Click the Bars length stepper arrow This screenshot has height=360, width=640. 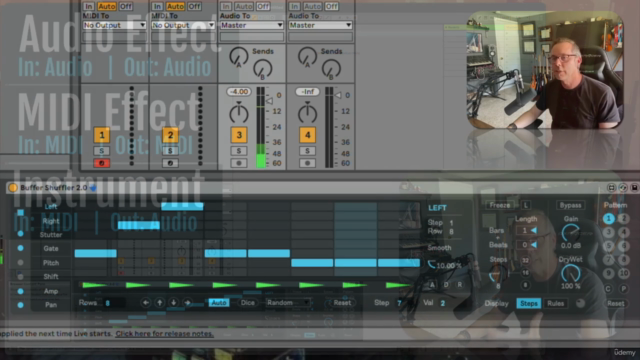pyautogui.click(x=533, y=230)
